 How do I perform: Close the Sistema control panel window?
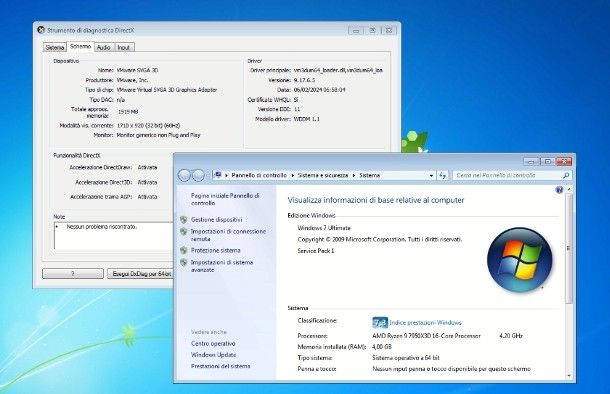click(564, 161)
